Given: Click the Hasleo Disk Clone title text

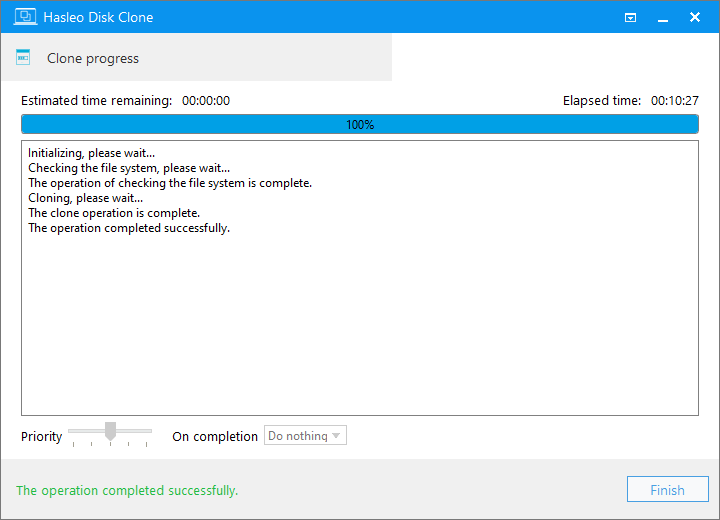Looking at the screenshot, I should [x=98, y=17].
